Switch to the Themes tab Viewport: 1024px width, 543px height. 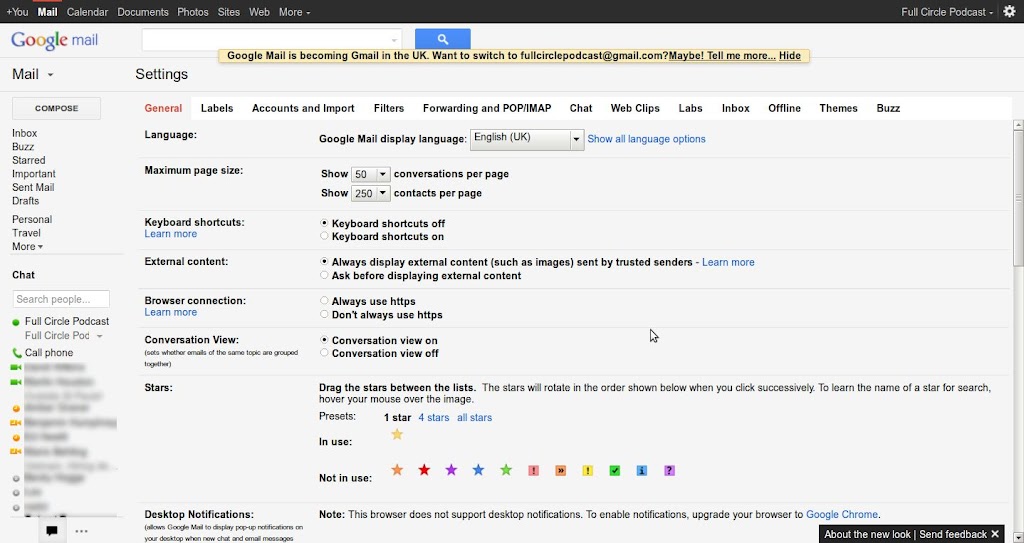click(839, 108)
